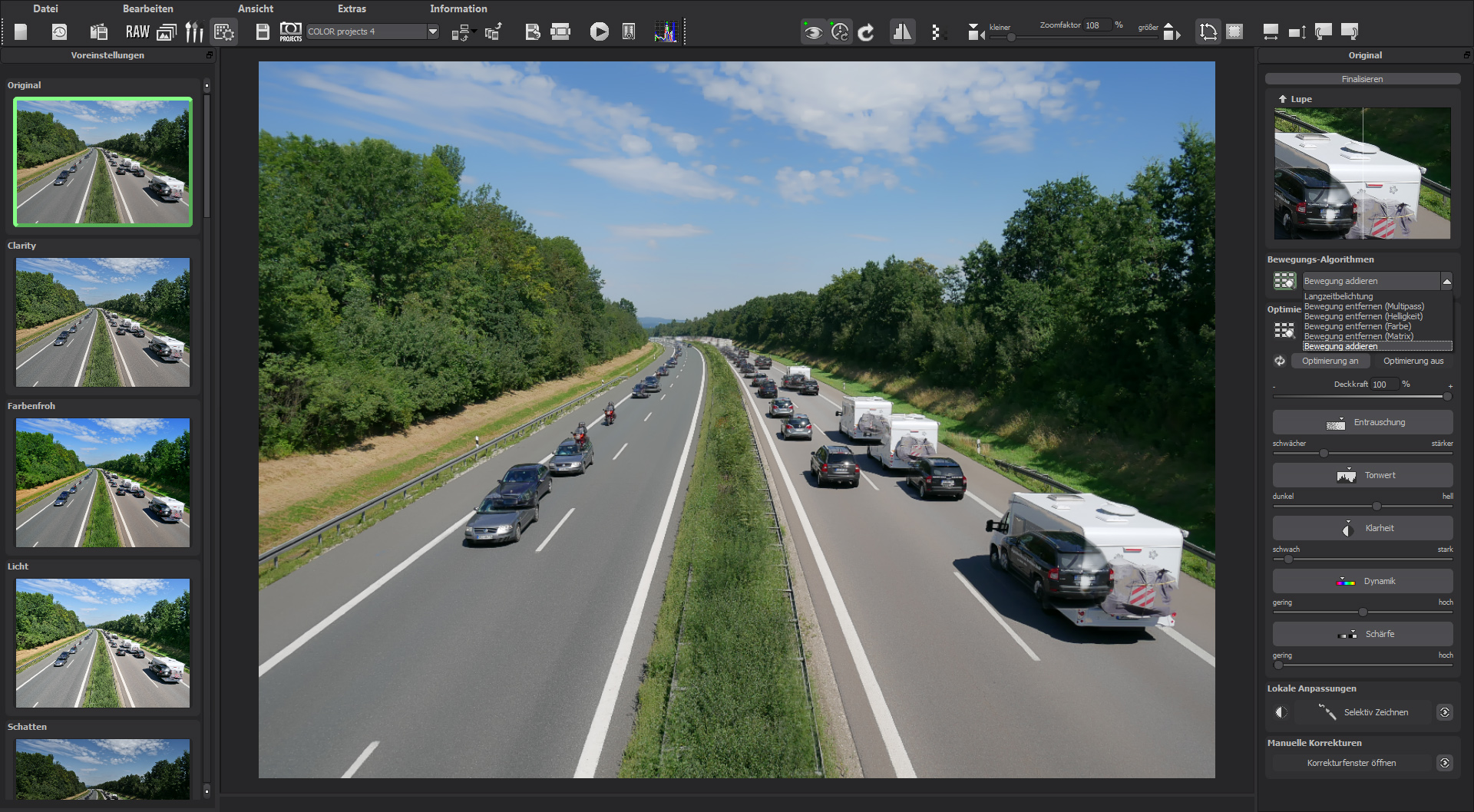Select the Original preset thumbnail

click(x=103, y=162)
